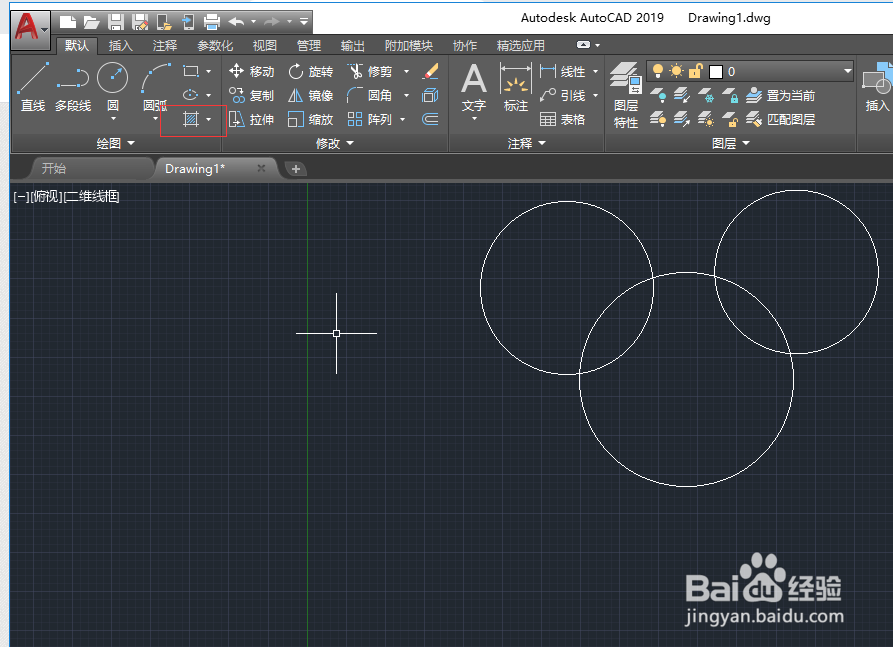This screenshot has width=893, height=647.
Task: Choose the Leader (引线) tool
Action: (562, 95)
